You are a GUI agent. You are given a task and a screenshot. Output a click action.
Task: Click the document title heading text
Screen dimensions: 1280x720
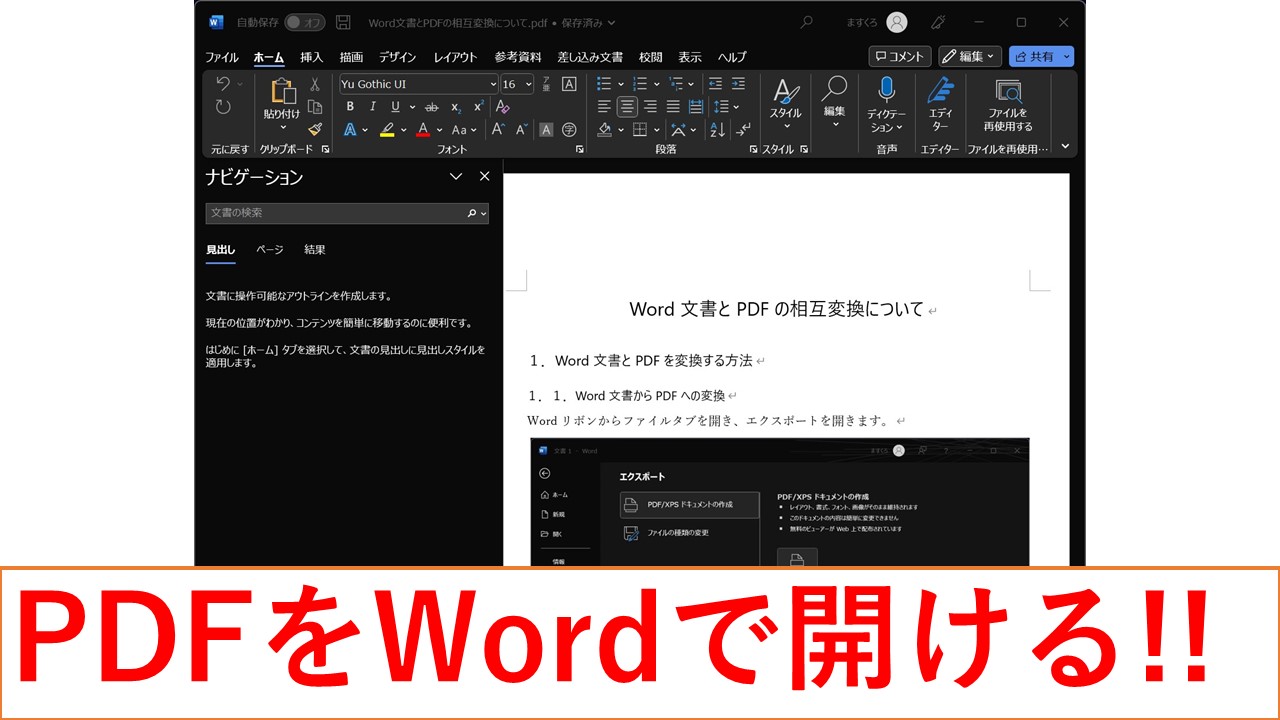[x=777, y=309]
